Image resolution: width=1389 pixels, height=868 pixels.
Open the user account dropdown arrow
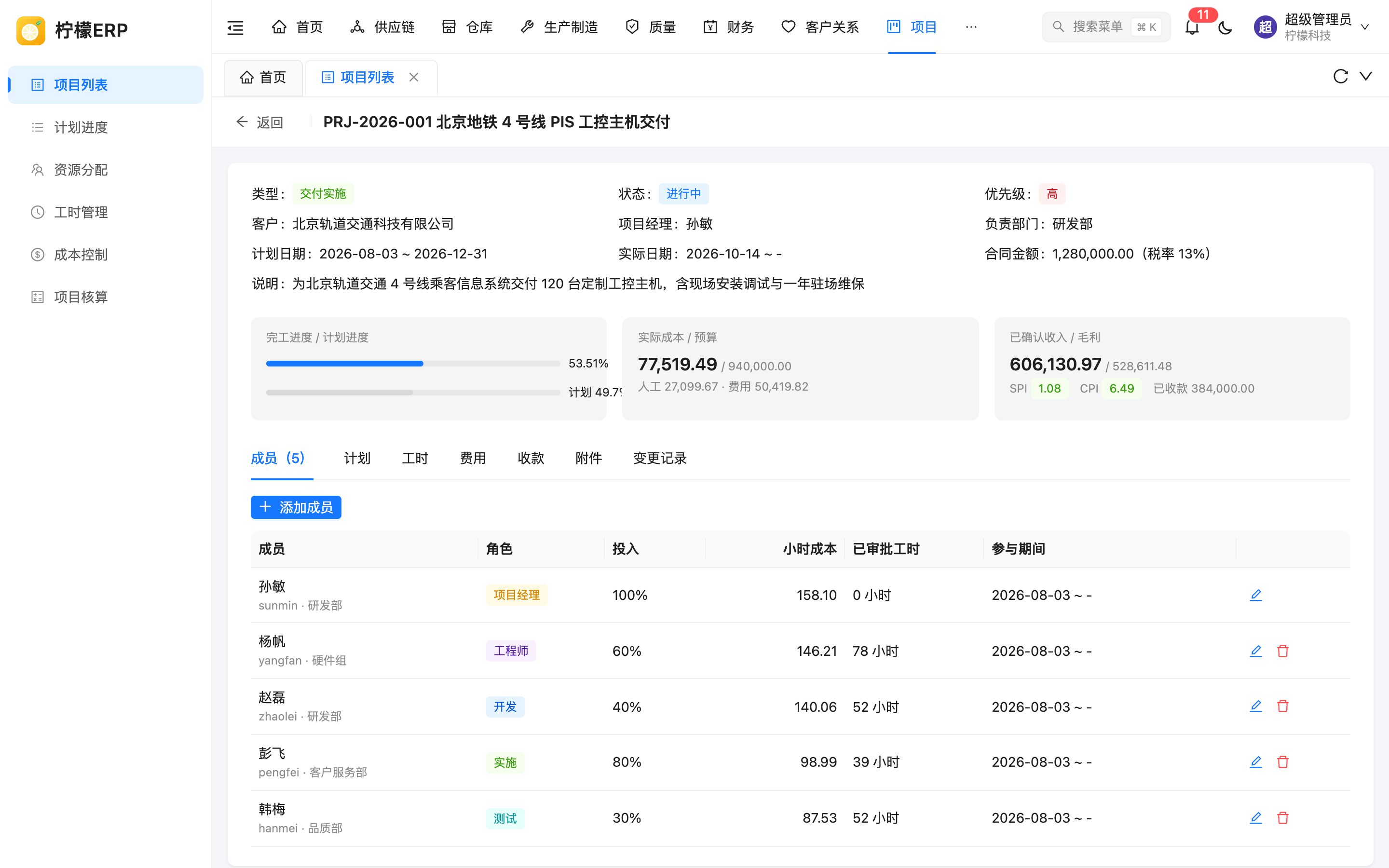1365,27
